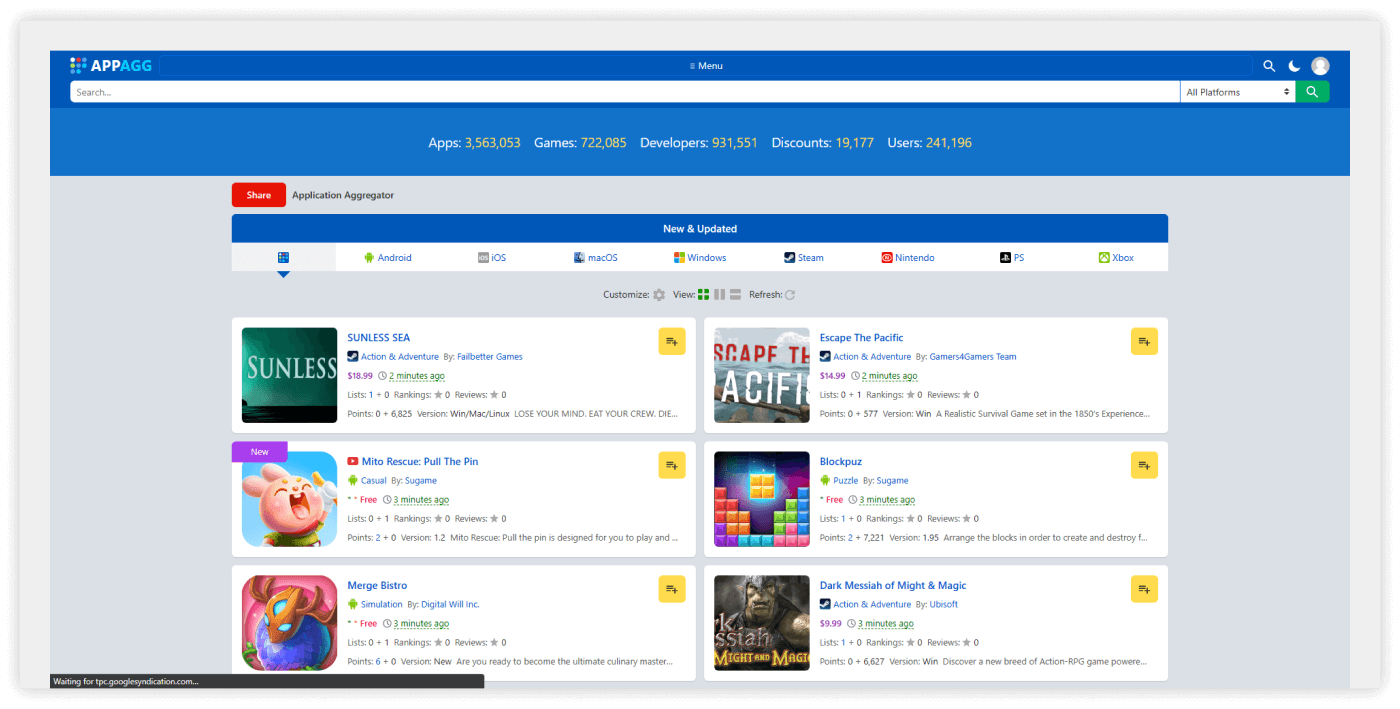Switch to the Xbox tab
The width and height of the screenshot is (1400, 709).
click(1116, 257)
